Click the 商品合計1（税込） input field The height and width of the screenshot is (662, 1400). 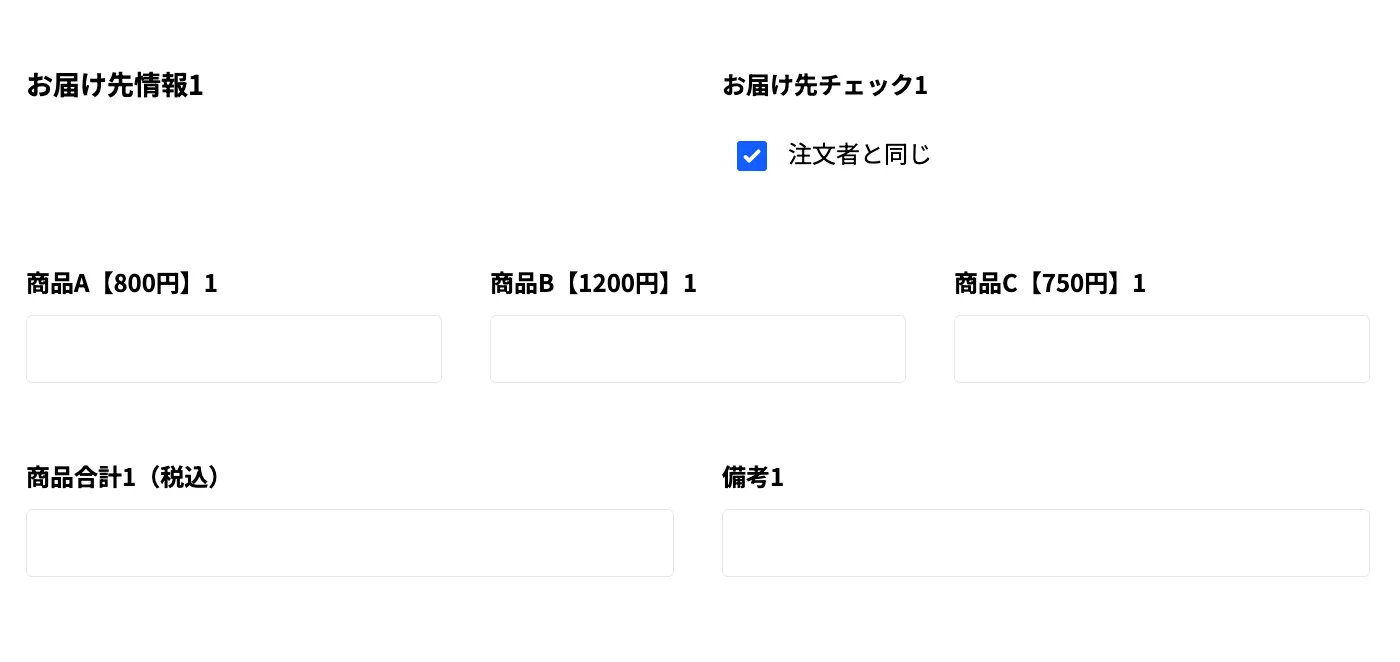pyautogui.click(x=350, y=543)
